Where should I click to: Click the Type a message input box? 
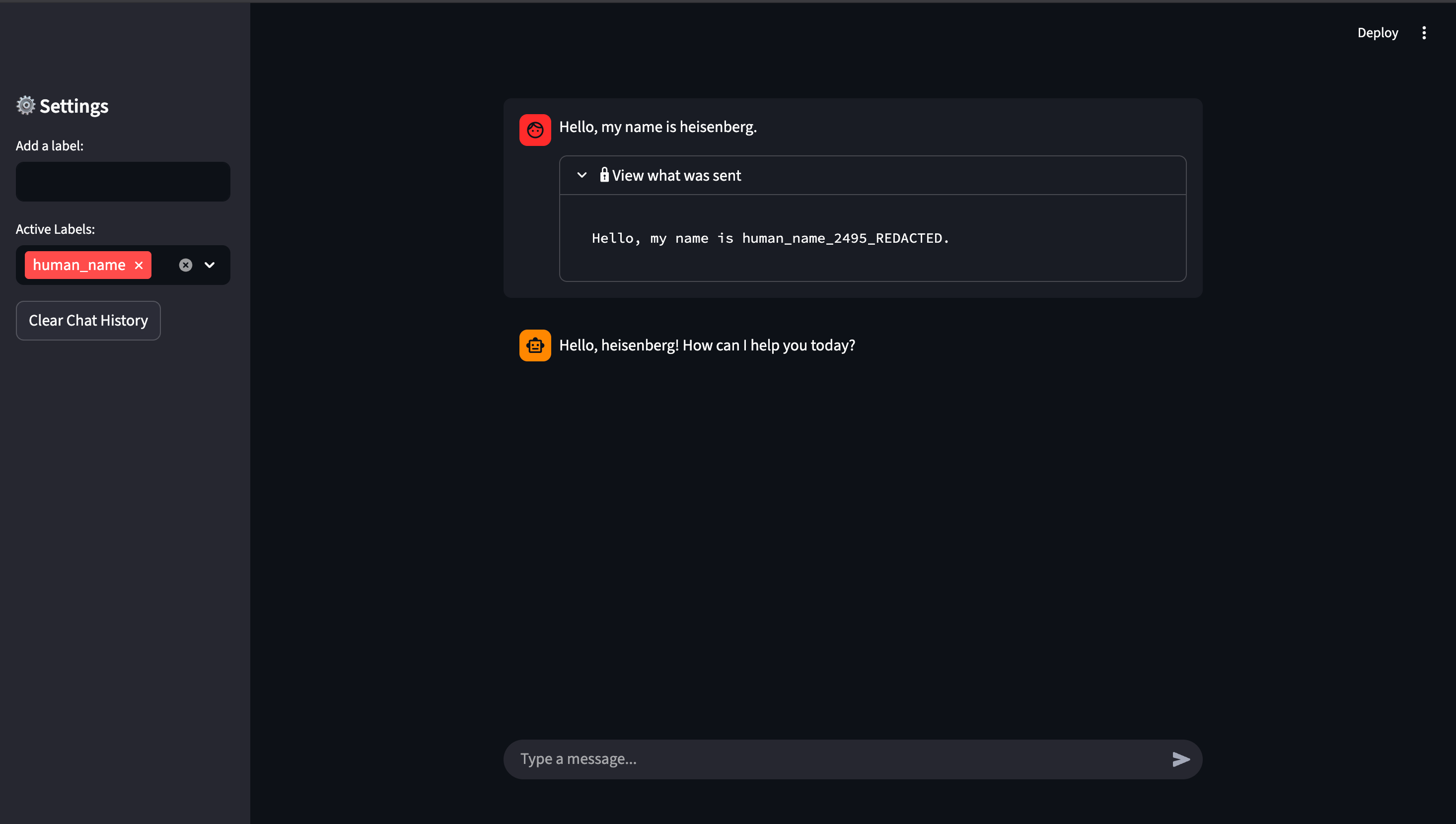[793, 759]
